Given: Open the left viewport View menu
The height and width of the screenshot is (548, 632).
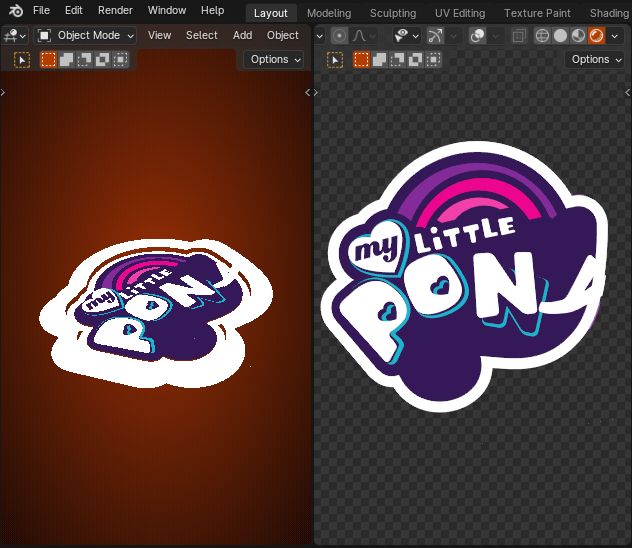Looking at the screenshot, I should click(159, 35).
